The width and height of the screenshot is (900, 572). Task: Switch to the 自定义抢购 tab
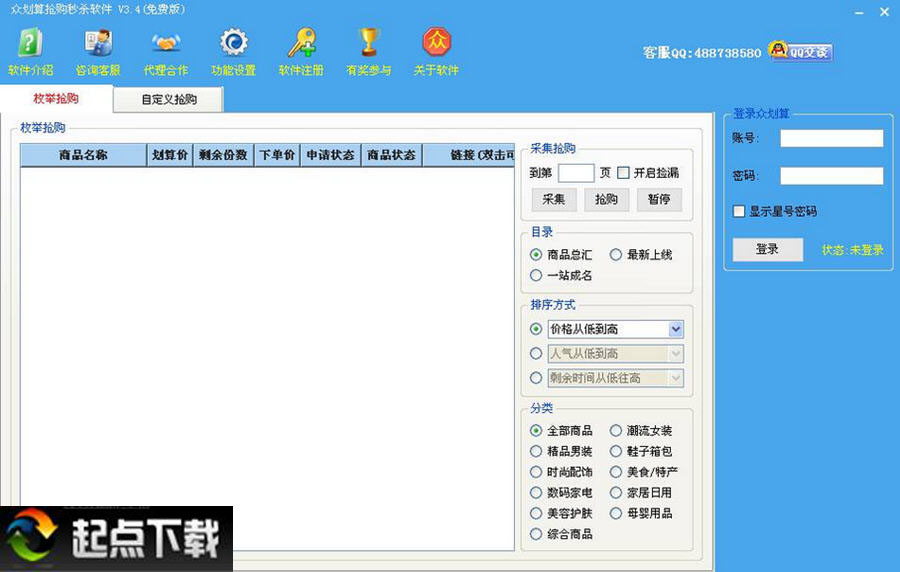pos(169,99)
